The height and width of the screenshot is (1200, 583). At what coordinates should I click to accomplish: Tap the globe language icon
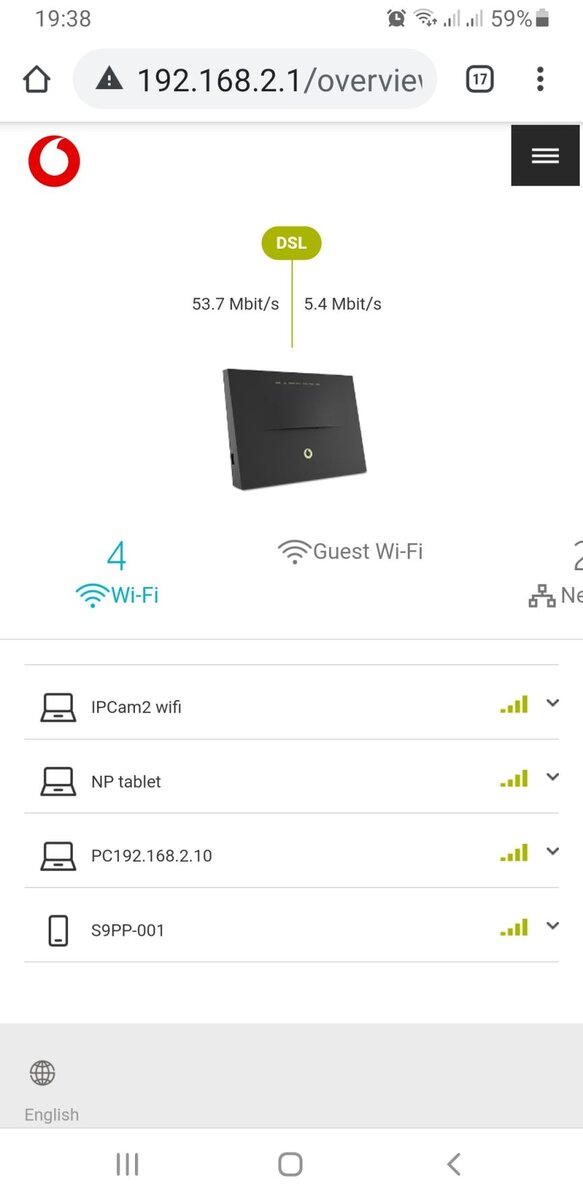tap(42, 1073)
